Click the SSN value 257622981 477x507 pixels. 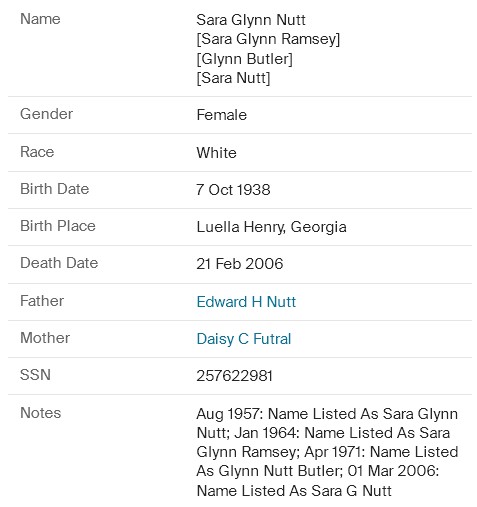click(x=234, y=376)
